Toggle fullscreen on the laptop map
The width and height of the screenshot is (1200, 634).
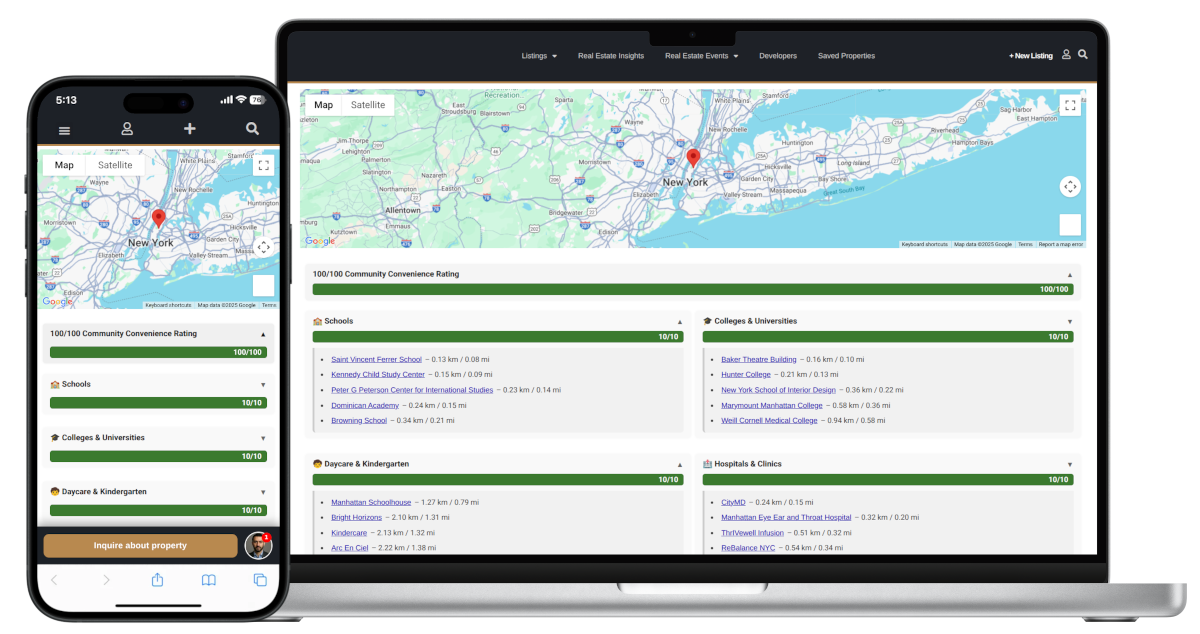[x=1070, y=105]
